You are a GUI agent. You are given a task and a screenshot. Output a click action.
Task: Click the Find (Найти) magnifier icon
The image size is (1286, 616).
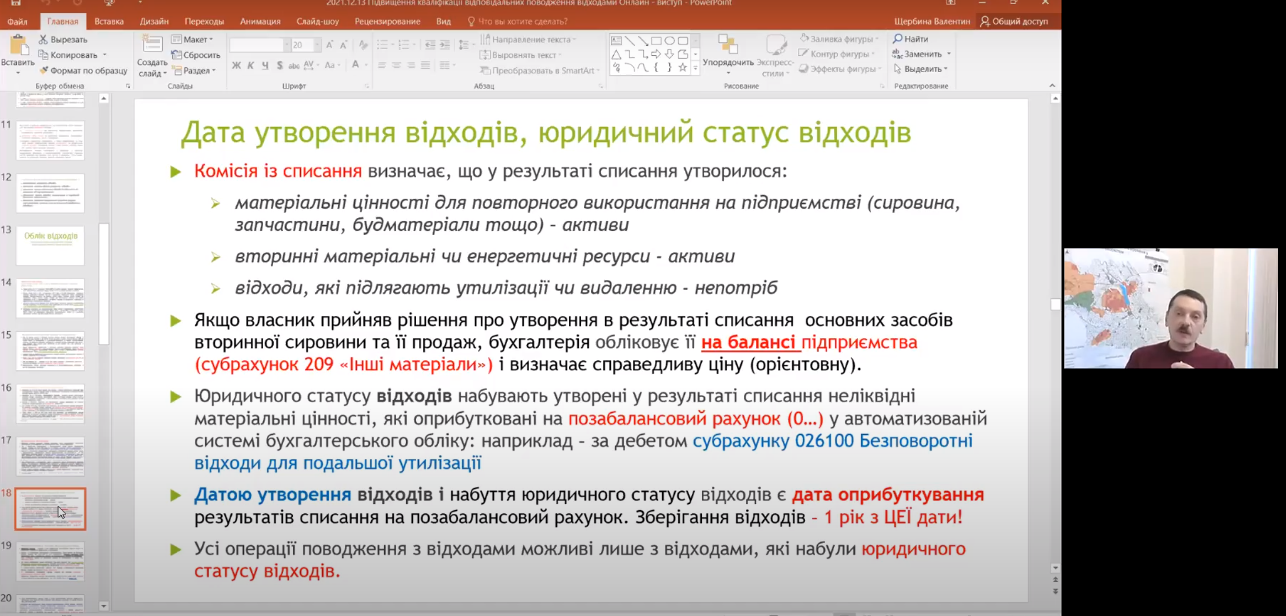point(897,39)
